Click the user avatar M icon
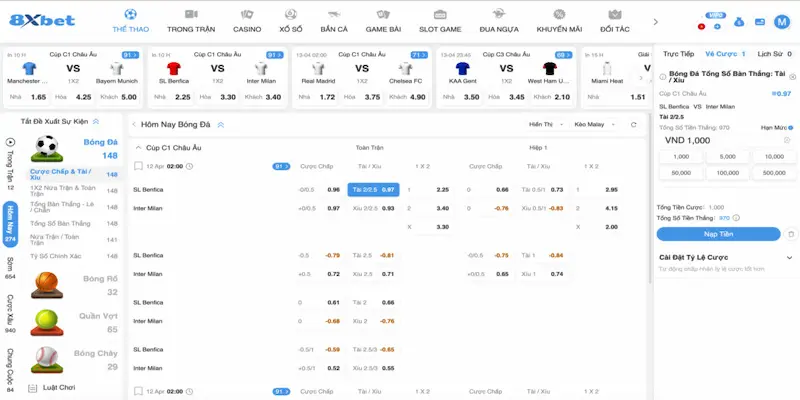 783,22
